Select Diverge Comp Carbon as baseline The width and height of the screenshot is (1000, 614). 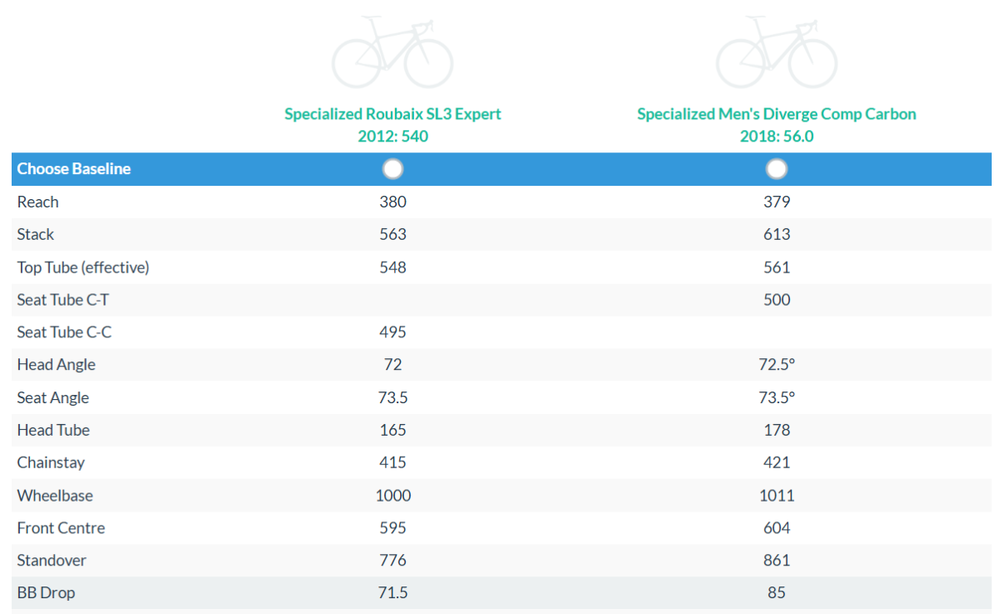[x=777, y=169]
